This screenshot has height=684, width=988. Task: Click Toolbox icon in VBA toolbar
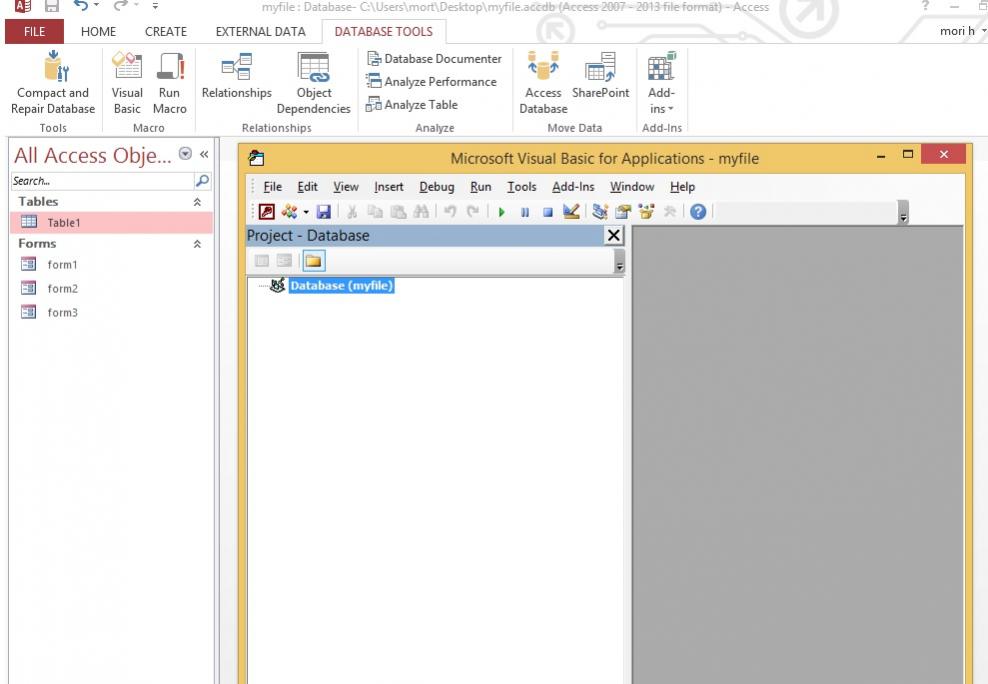pyautogui.click(x=669, y=212)
